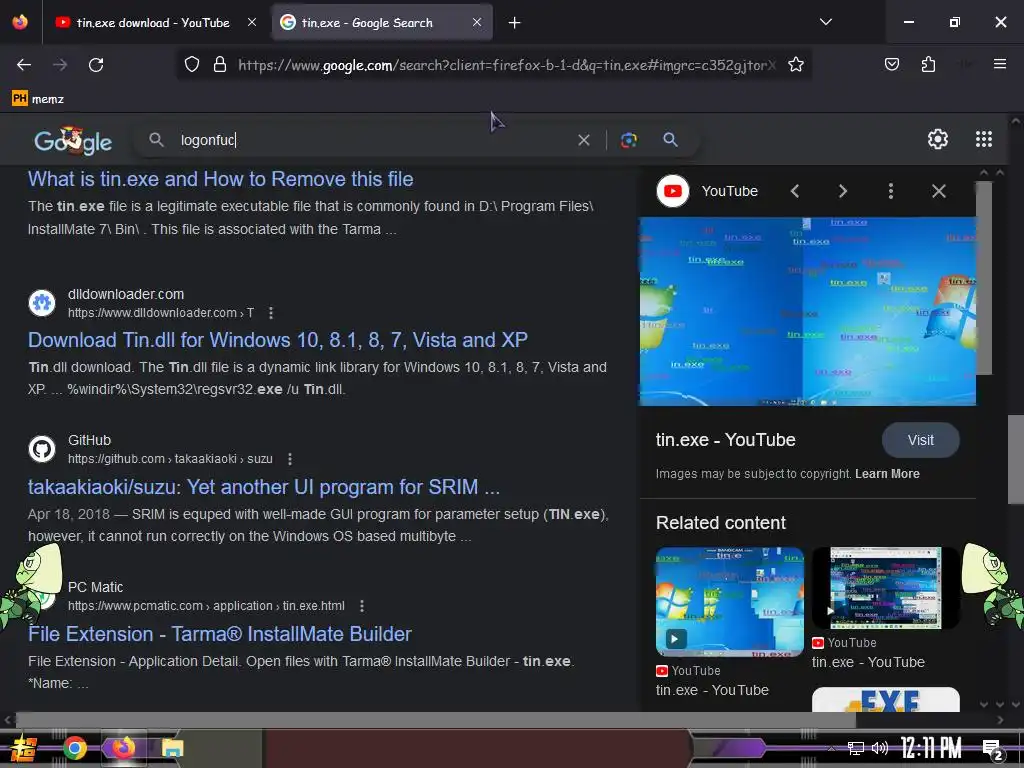
Task: Open the notification center icon
Action: coord(993,750)
